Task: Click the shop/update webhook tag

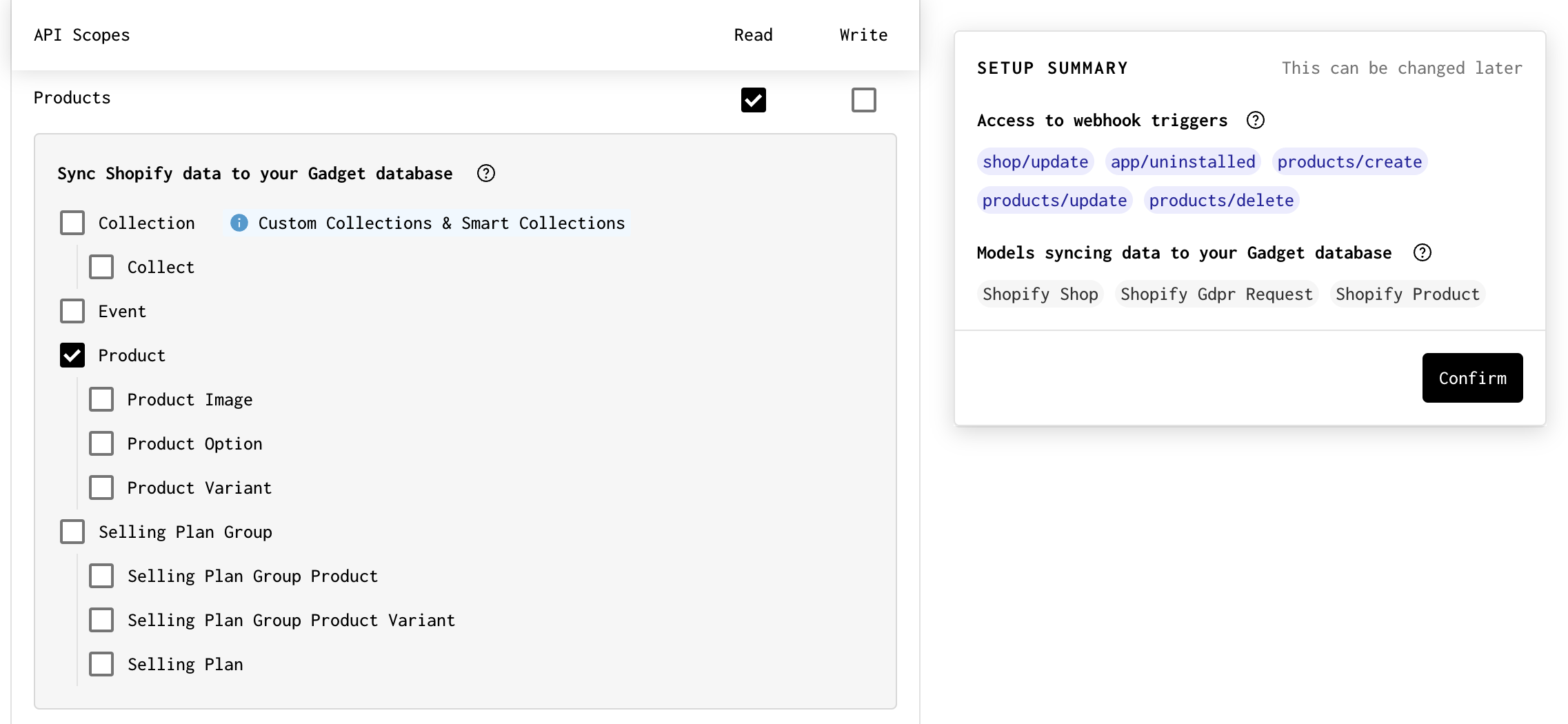Action: pos(1035,161)
